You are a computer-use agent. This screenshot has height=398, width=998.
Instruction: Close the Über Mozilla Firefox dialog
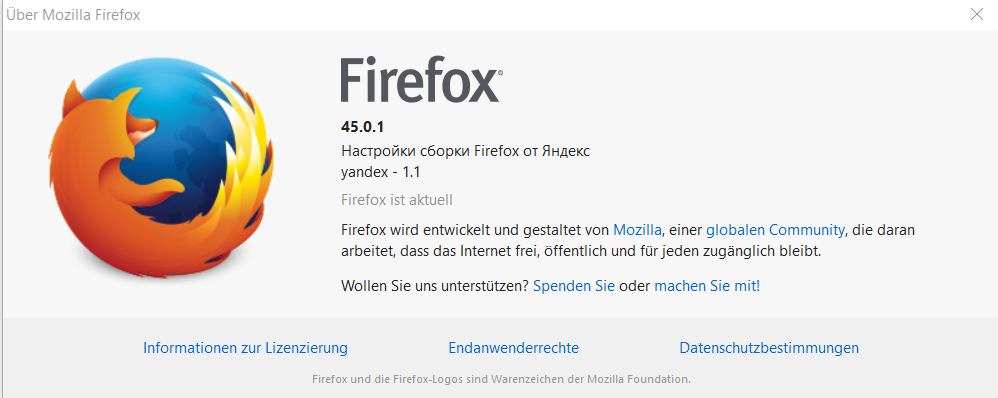tap(976, 15)
